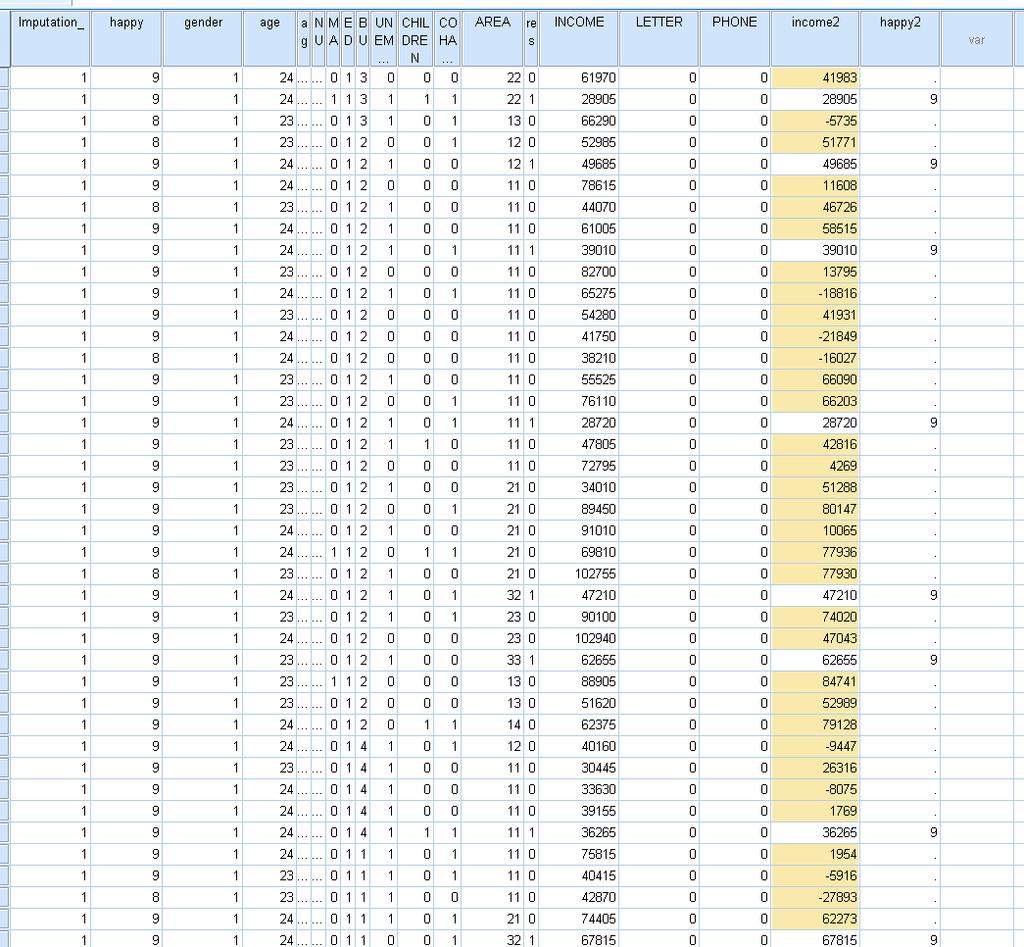Image resolution: width=1024 pixels, height=947 pixels.
Task: Click INCOME cell 38210
Action: pos(579,358)
